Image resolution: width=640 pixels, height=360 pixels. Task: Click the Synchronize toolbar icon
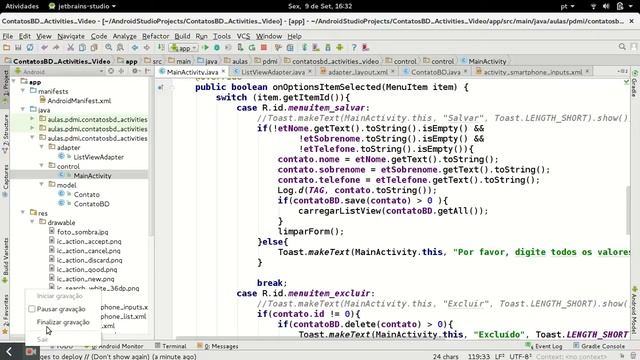click(30, 48)
